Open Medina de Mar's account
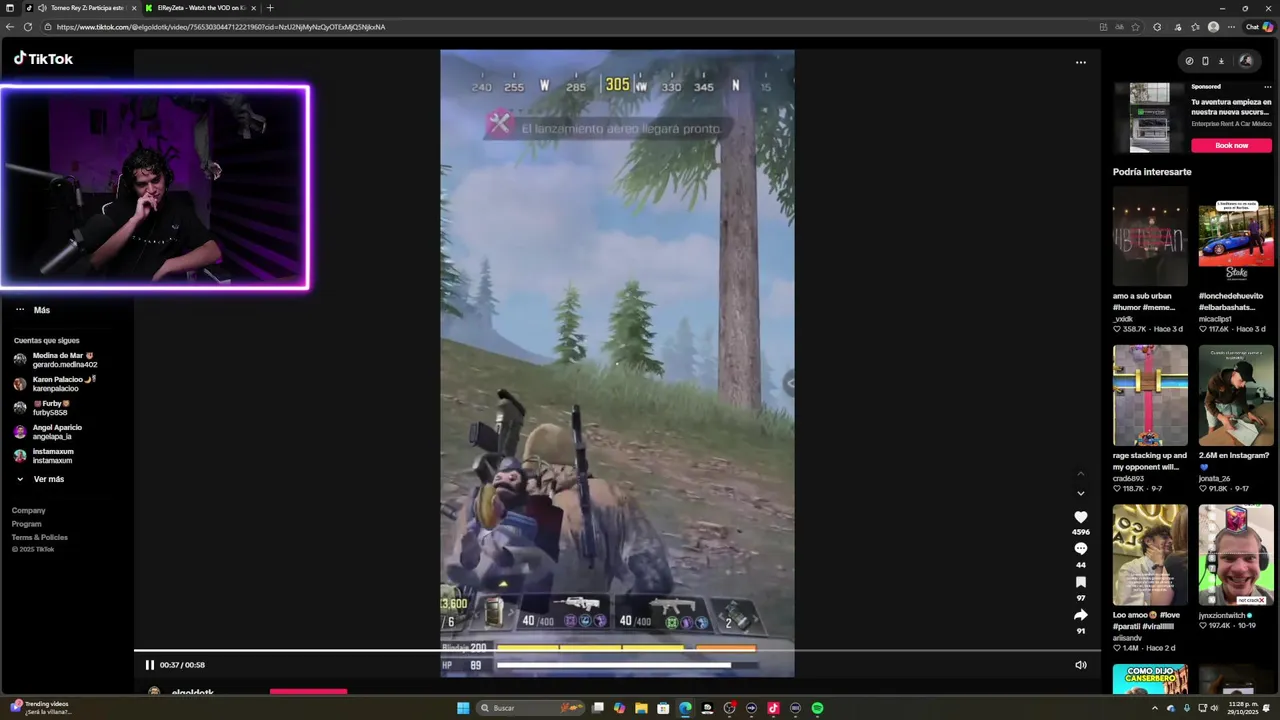Screen dimensions: 1280x720 tap(55, 360)
